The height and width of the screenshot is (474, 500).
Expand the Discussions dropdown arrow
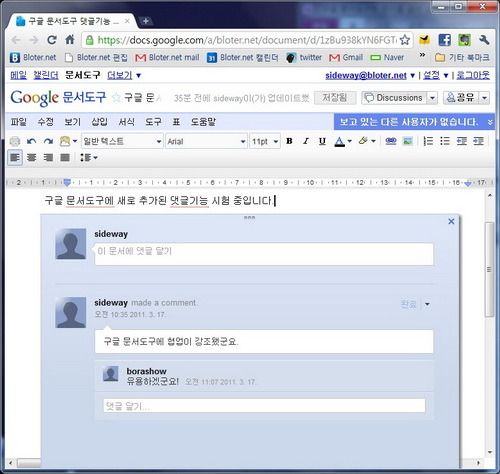pyautogui.click(x=432, y=98)
